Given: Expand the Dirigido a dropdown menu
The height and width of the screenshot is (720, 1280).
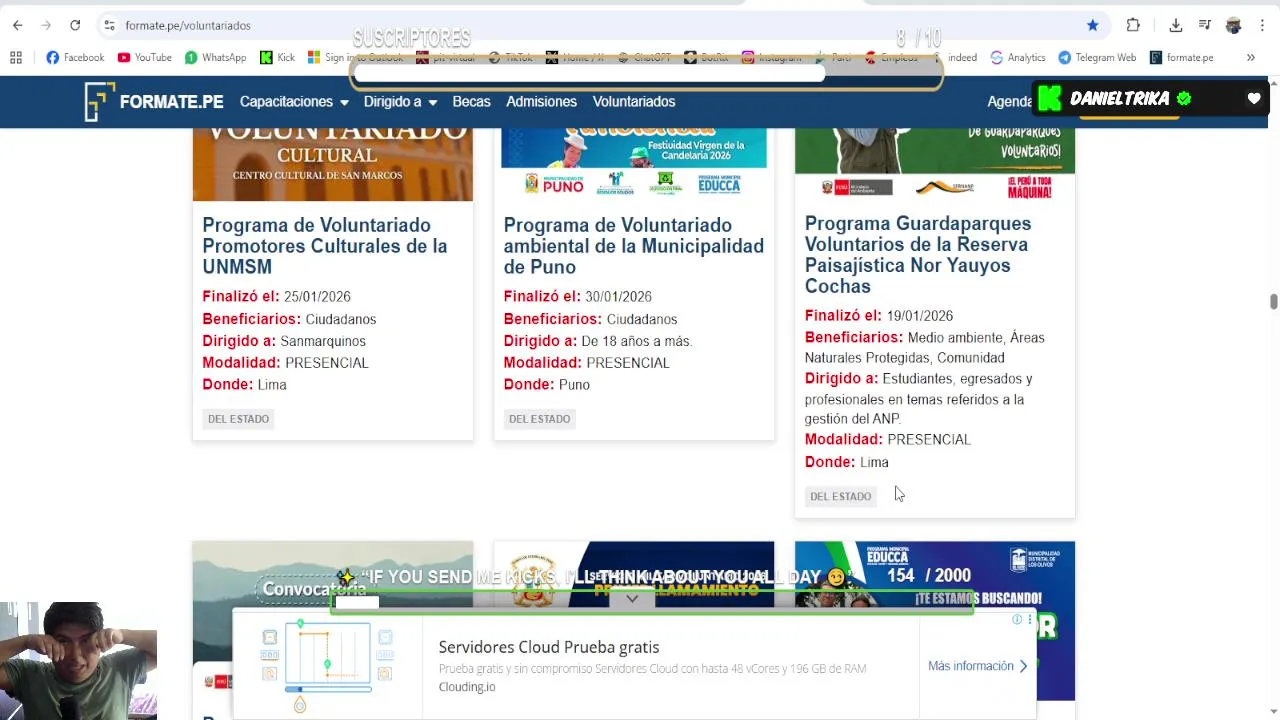Looking at the screenshot, I should 400,102.
